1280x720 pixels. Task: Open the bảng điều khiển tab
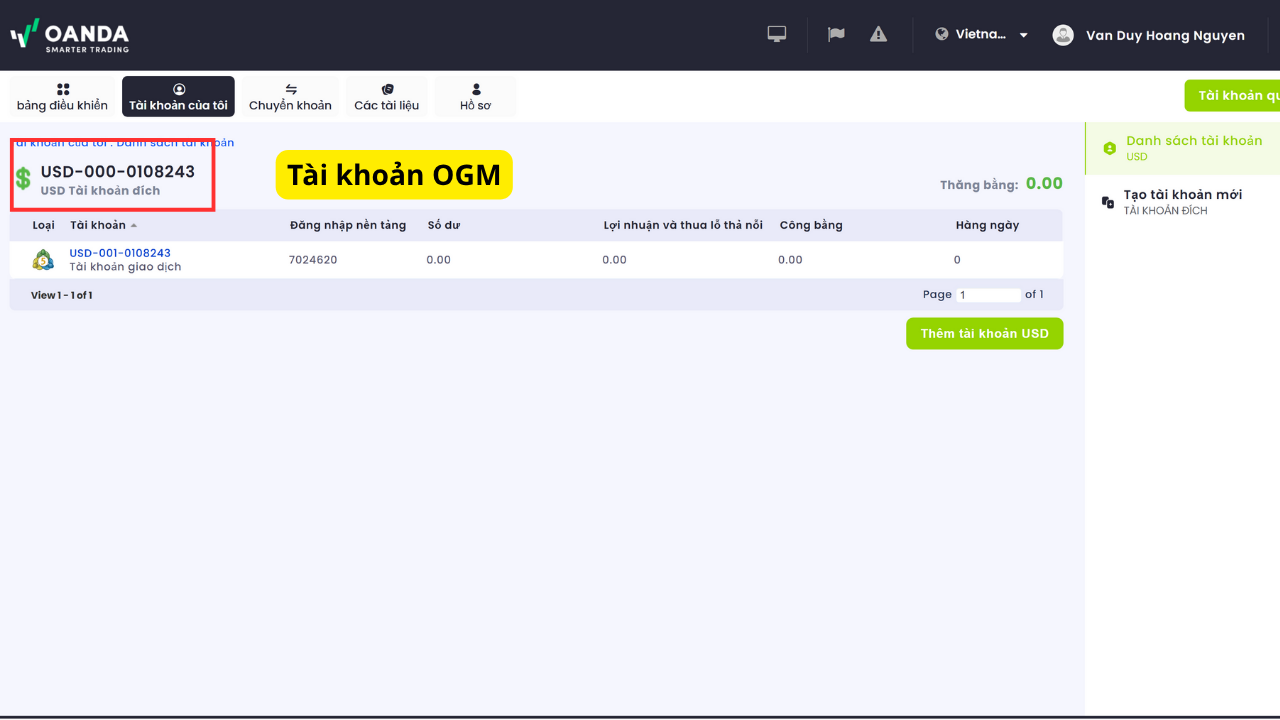pos(62,97)
